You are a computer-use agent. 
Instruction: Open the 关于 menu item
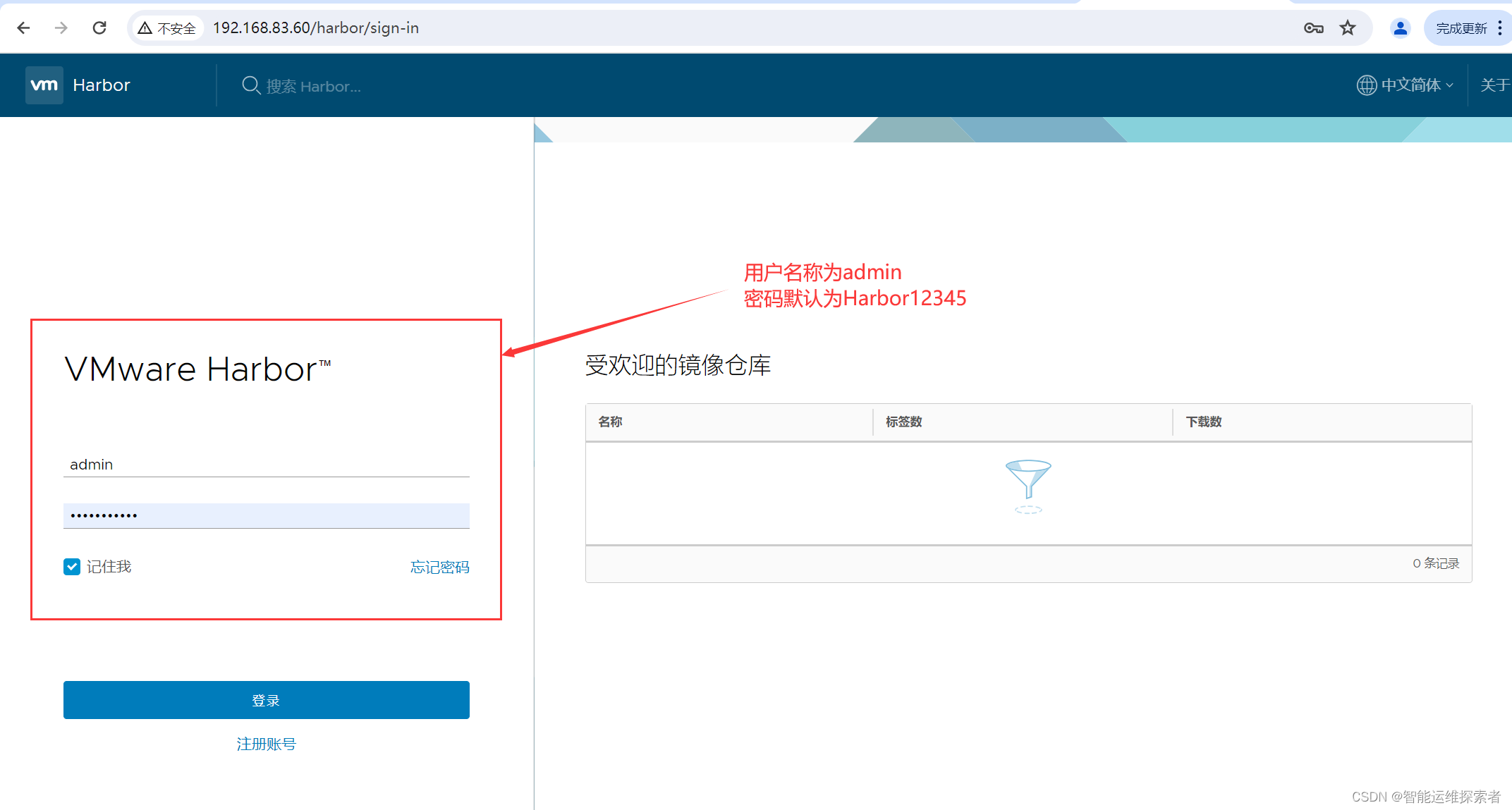(x=1495, y=85)
